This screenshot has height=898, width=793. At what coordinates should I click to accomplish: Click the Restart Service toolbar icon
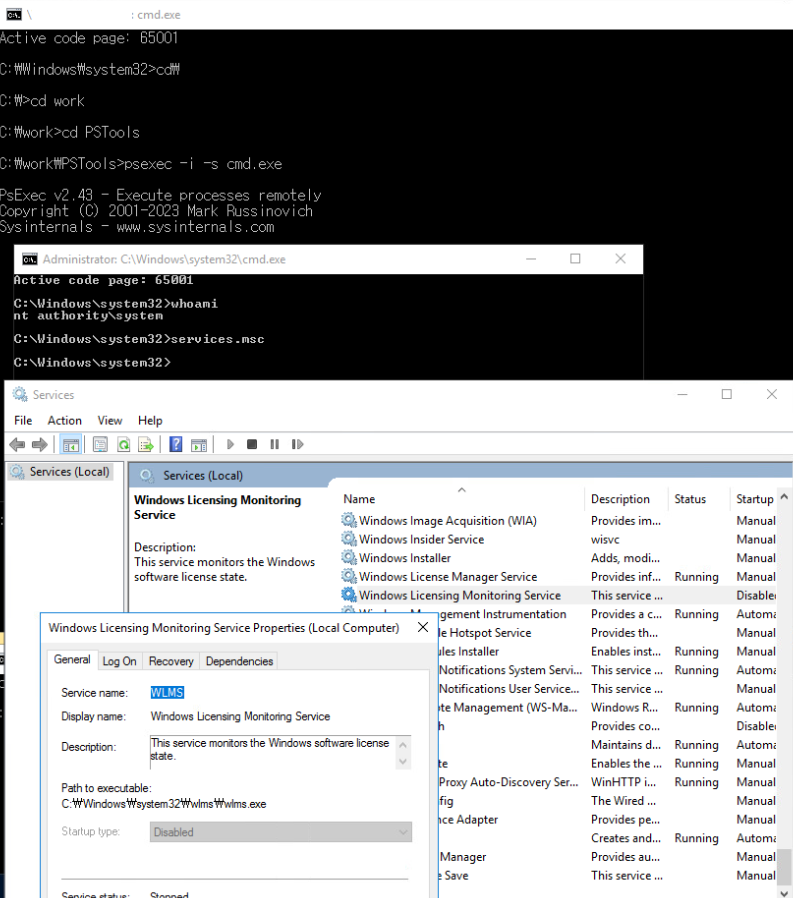297,444
